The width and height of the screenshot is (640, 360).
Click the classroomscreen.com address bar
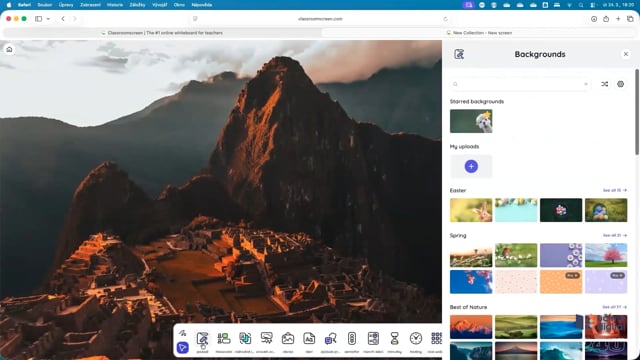320,19
